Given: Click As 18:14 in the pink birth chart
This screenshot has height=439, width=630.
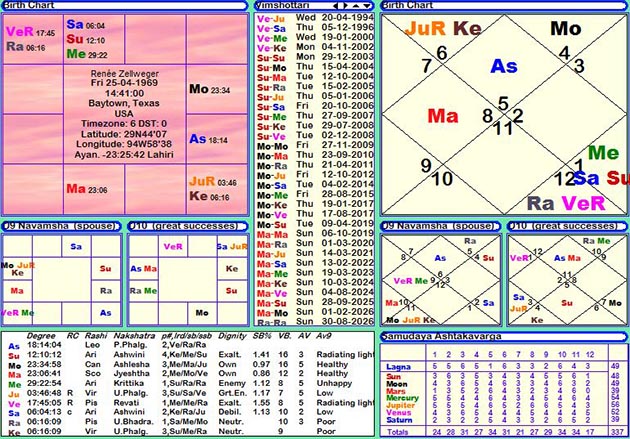Looking at the screenshot, I should click(209, 139).
